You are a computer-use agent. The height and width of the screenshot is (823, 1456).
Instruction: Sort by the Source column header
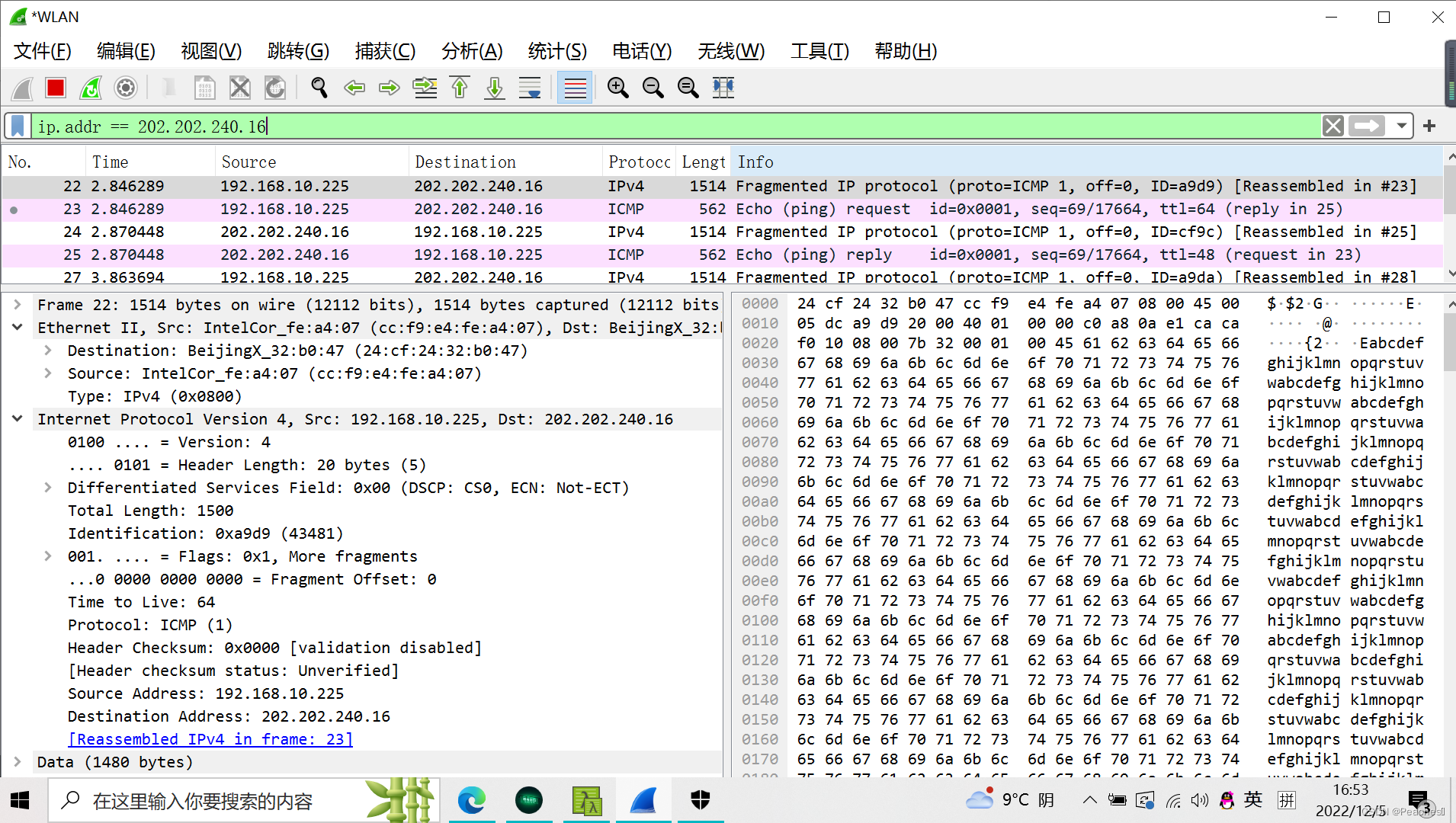point(313,162)
